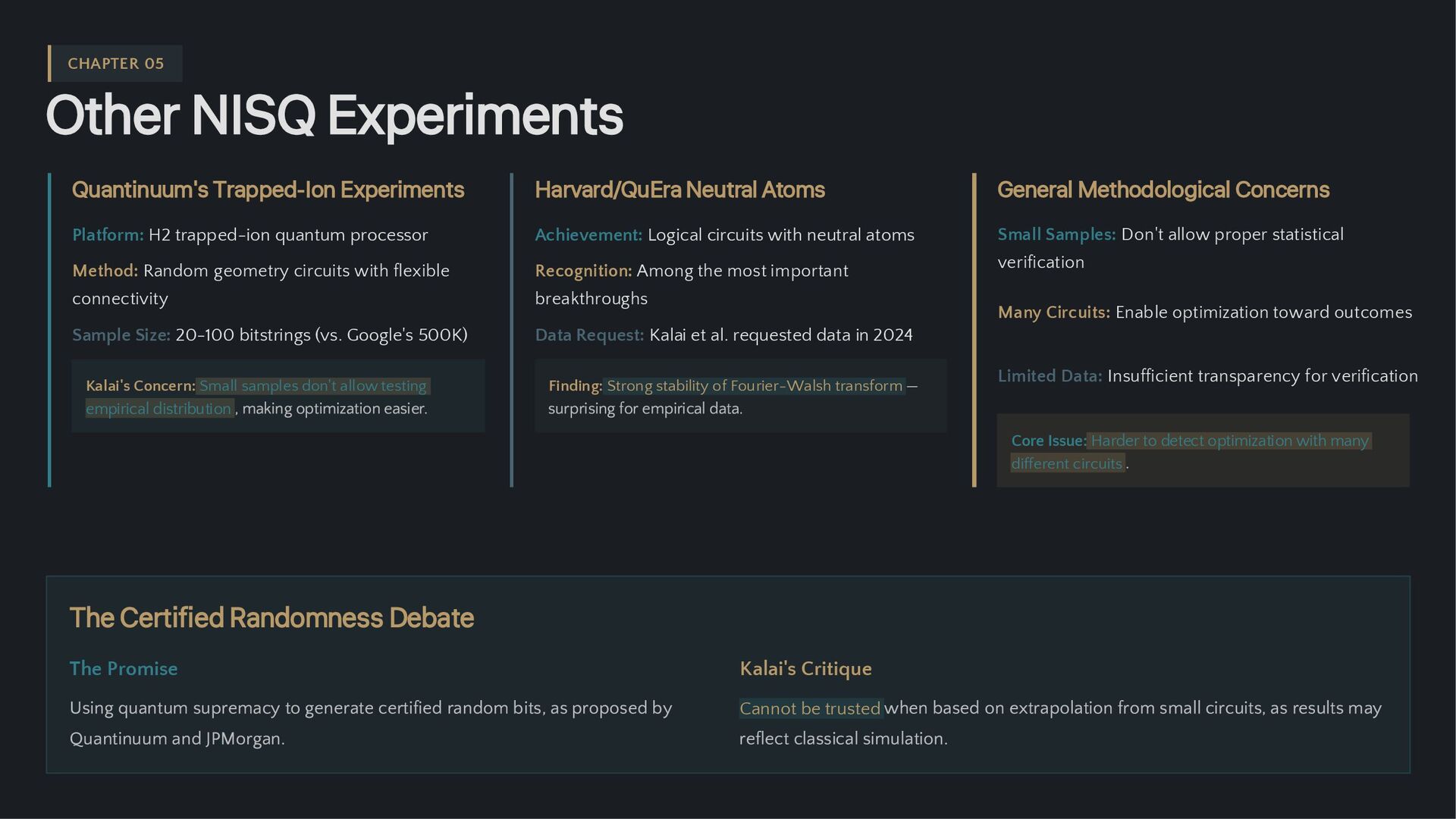Click the Recognition: label

583,271
